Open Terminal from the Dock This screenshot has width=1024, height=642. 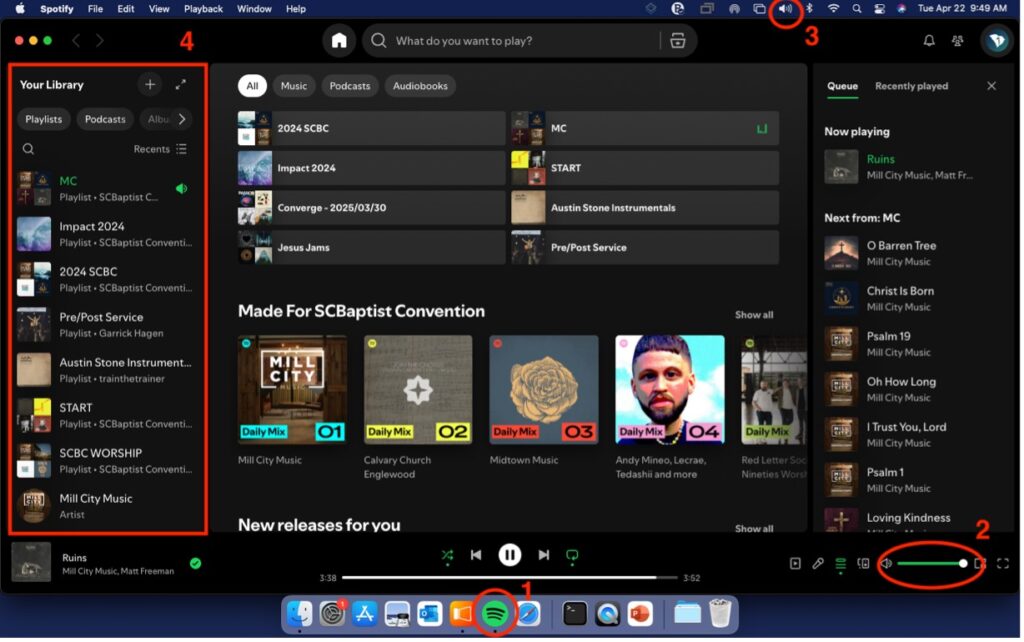(575, 614)
